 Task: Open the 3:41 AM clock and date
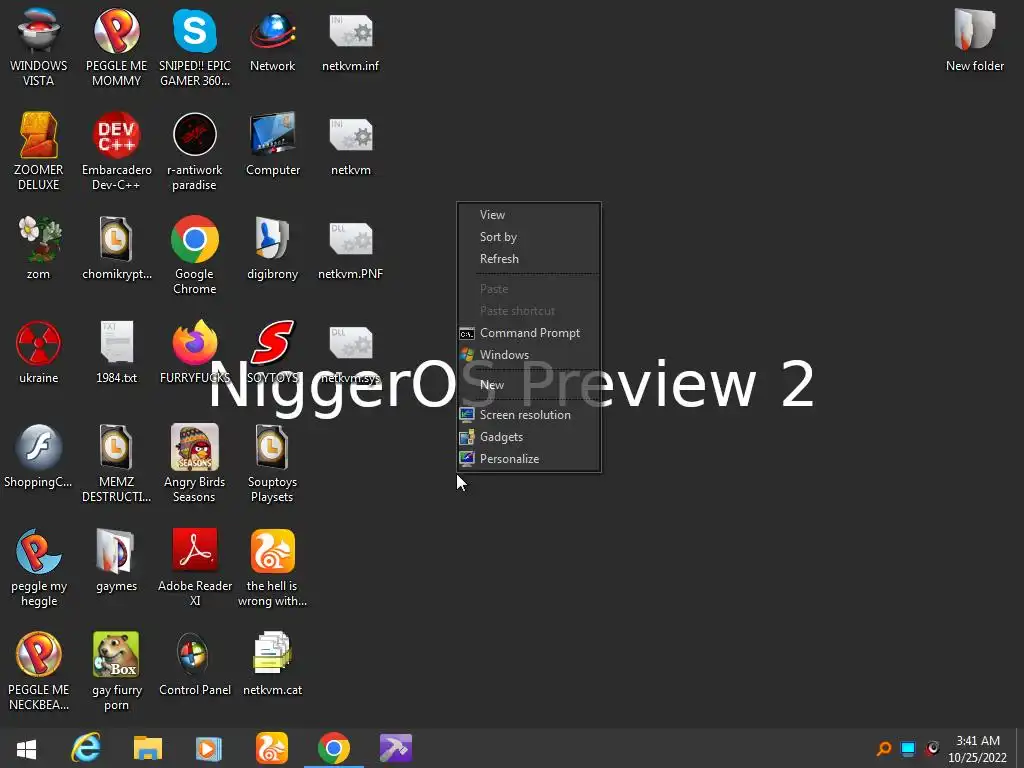pos(978,749)
